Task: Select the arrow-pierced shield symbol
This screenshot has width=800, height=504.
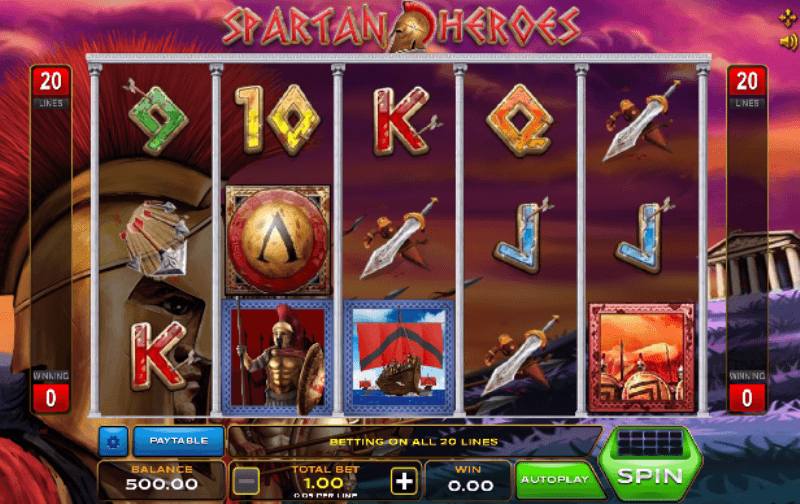Action: tap(156, 238)
